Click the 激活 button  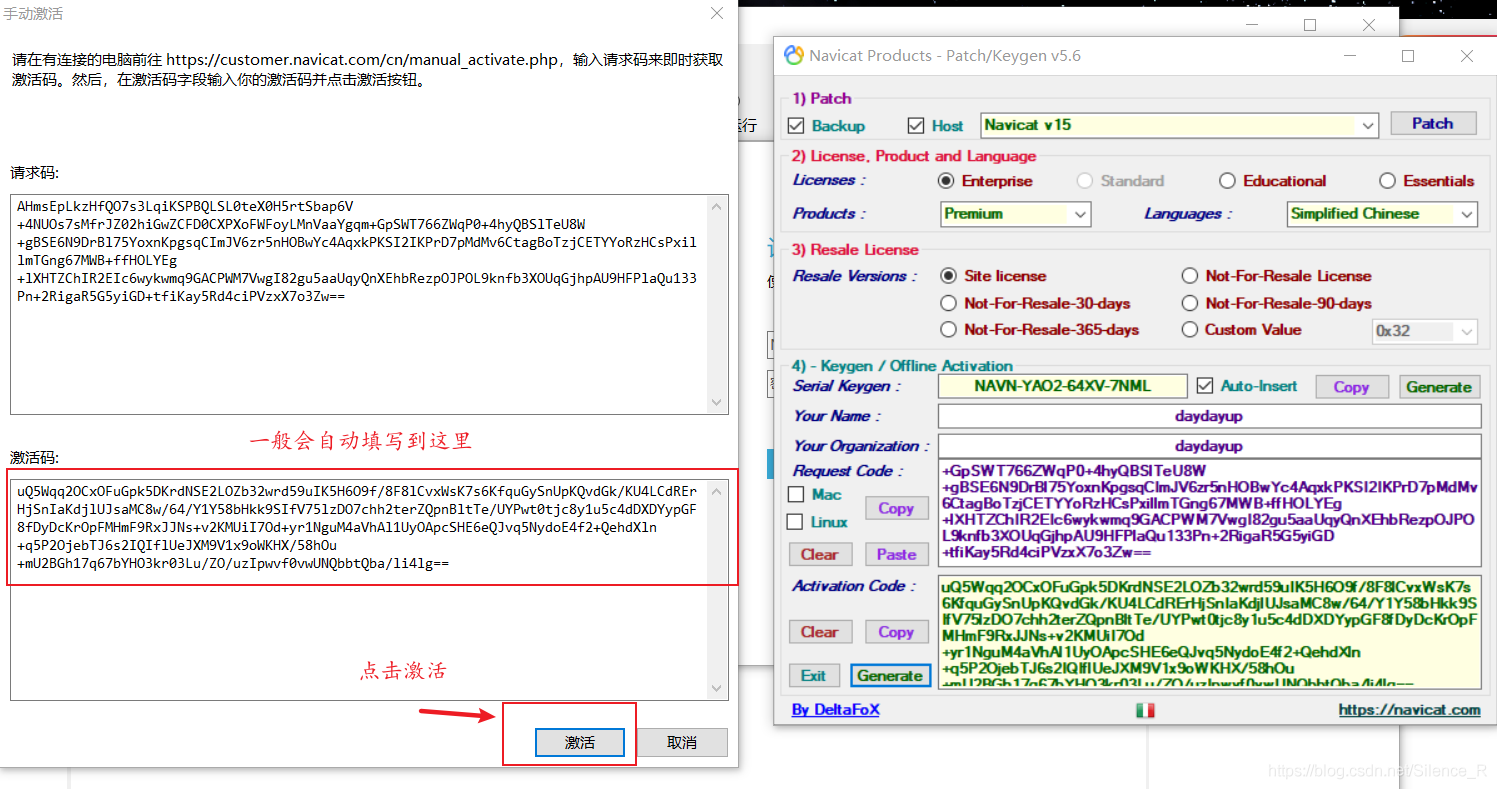[580, 742]
